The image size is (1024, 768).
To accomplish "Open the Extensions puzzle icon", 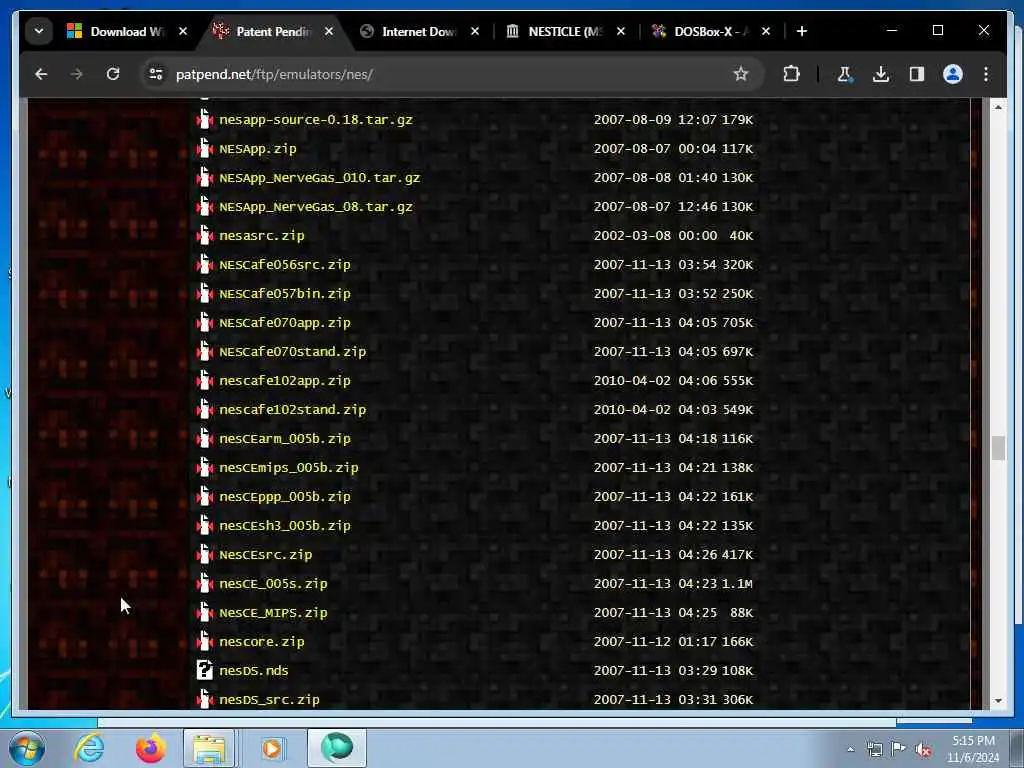I will (x=791, y=74).
